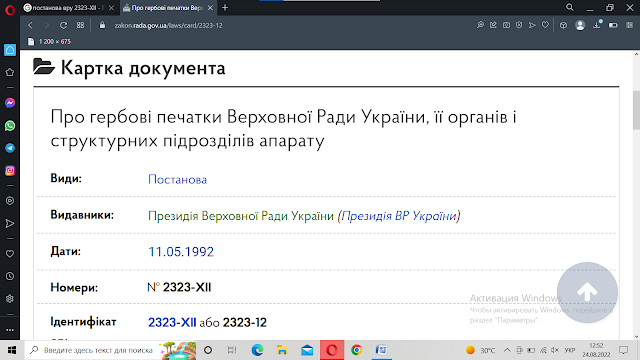Open sidebar setup three-dots menu
This screenshot has width=640, height=360.
[10, 330]
